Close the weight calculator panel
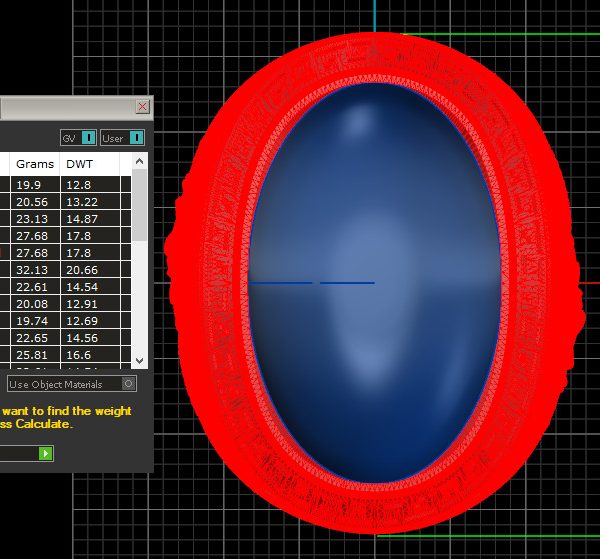 coord(143,106)
